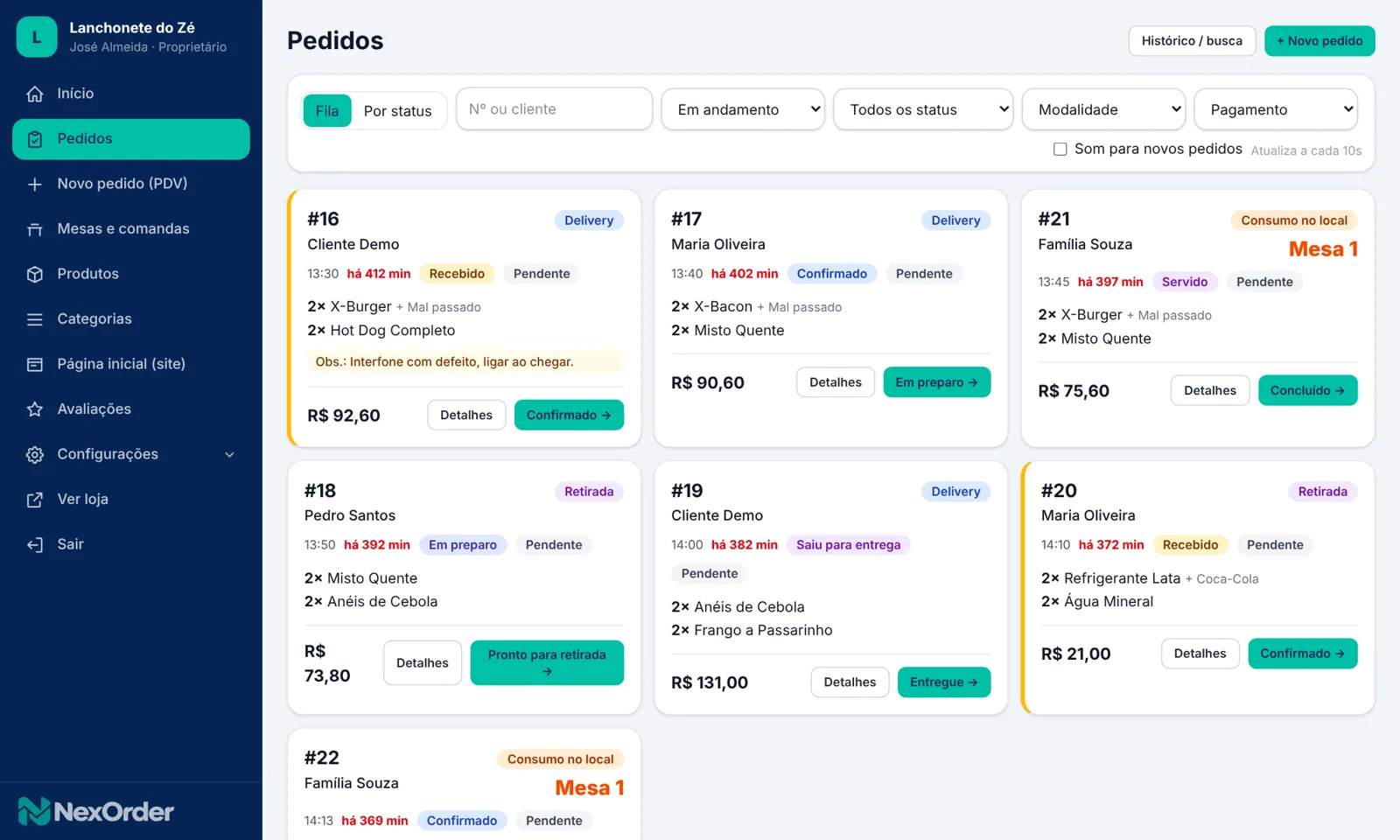Click the green L store avatar
This screenshot has height=840, width=1400.
(37, 37)
